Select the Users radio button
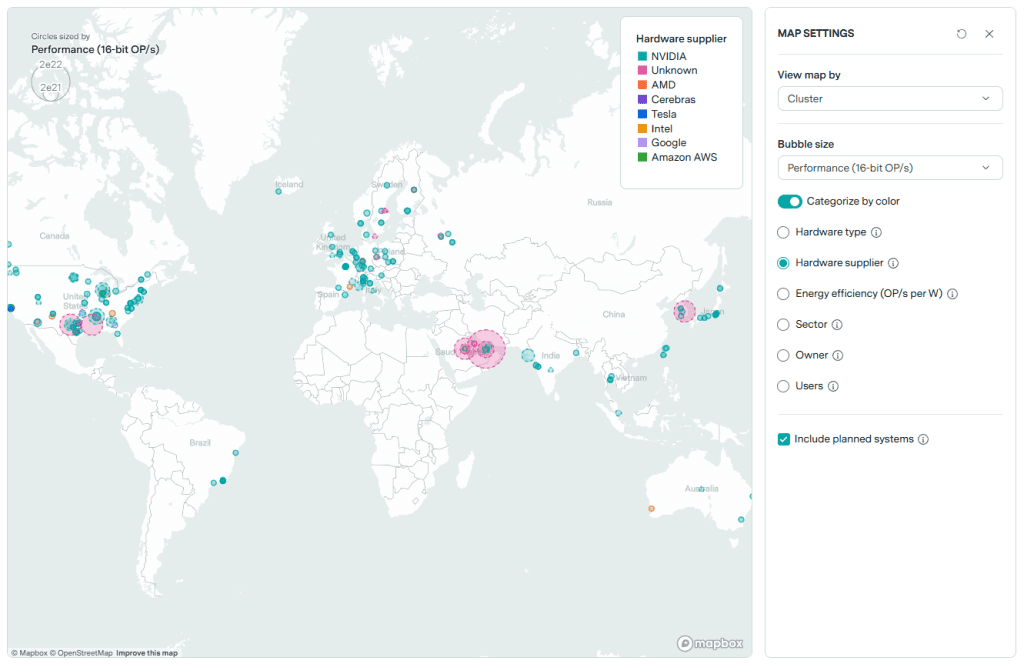1024x664 pixels. click(783, 386)
